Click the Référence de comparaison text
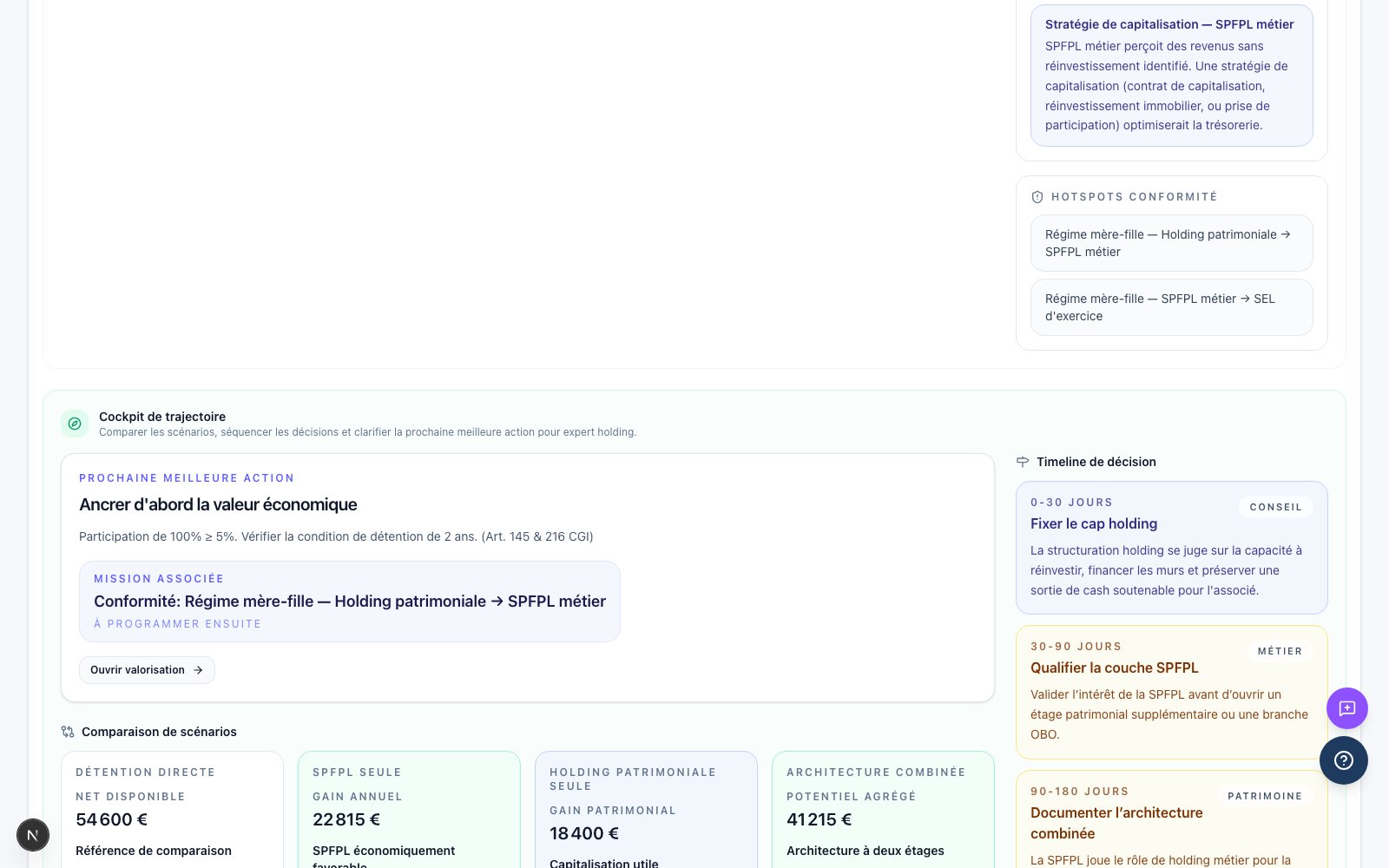The width and height of the screenshot is (1389, 868). (154, 851)
